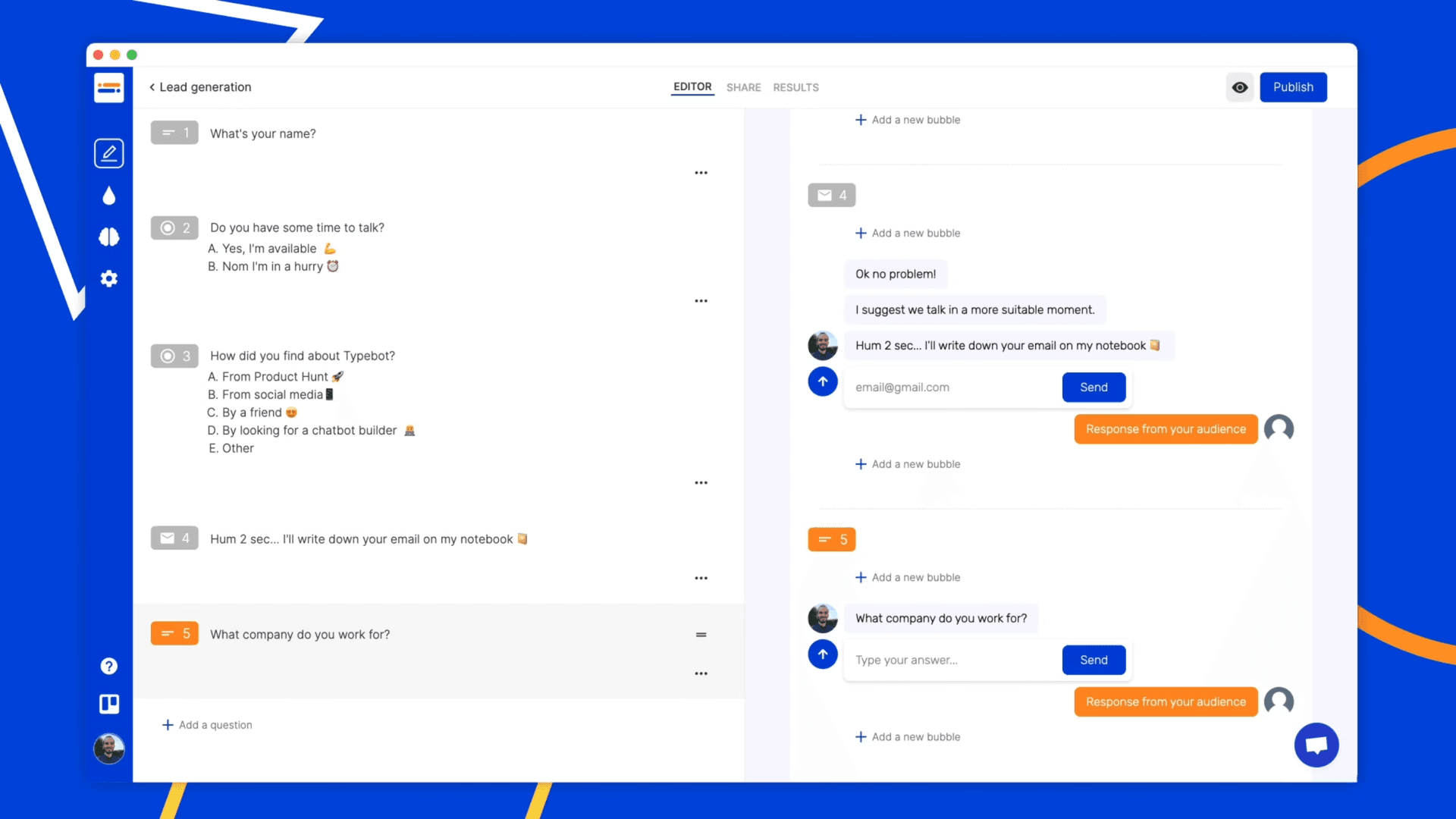The width and height of the screenshot is (1456, 819).
Task: Click the preview eye icon top right
Action: (1240, 87)
